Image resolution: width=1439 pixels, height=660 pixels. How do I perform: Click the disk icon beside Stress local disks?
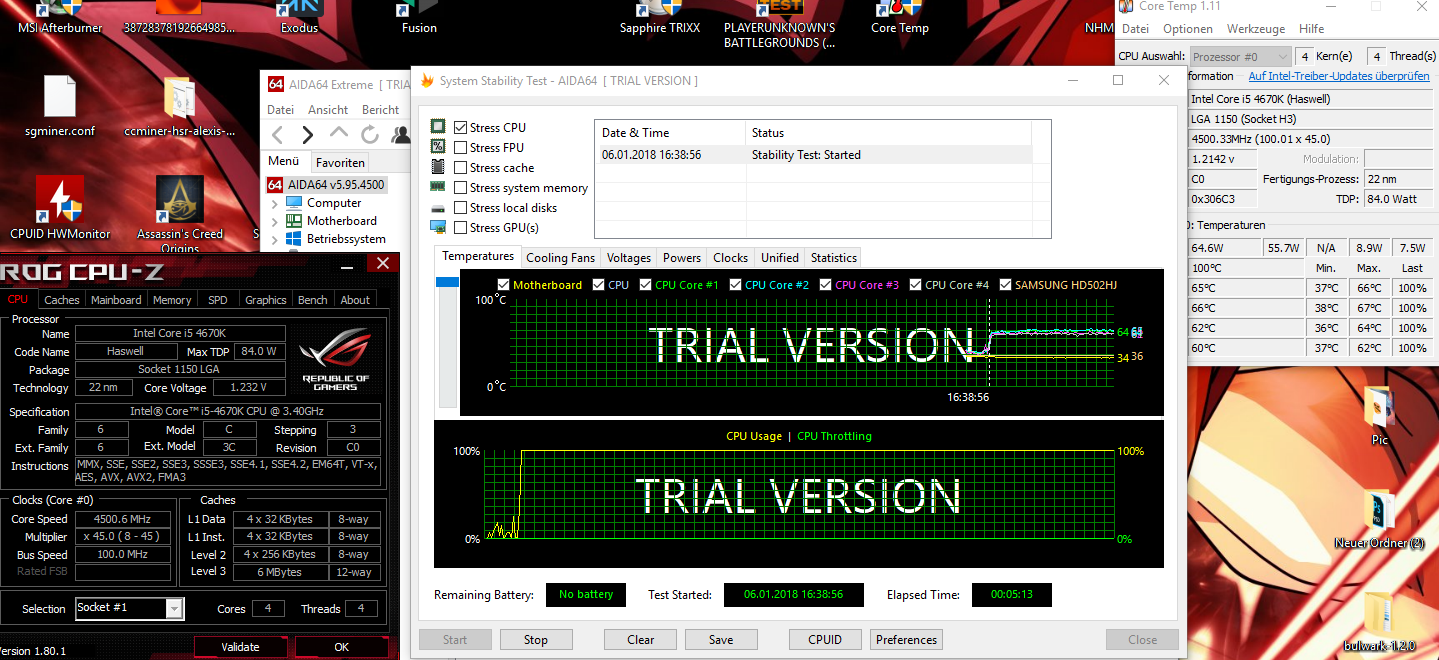[437, 207]
